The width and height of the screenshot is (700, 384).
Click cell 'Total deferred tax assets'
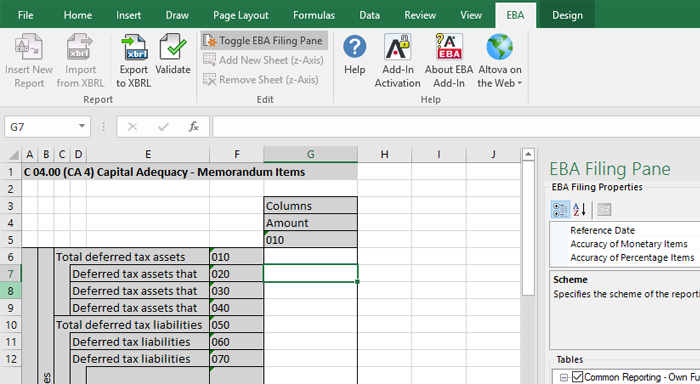pos(132,257)
